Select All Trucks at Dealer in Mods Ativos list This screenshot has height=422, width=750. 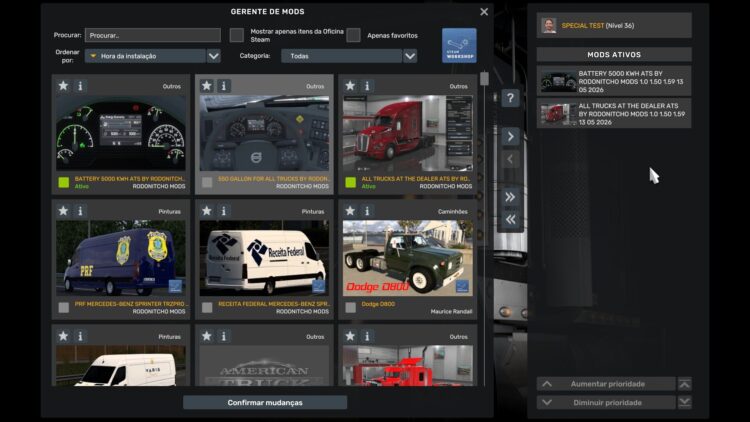tap(614, 113)
